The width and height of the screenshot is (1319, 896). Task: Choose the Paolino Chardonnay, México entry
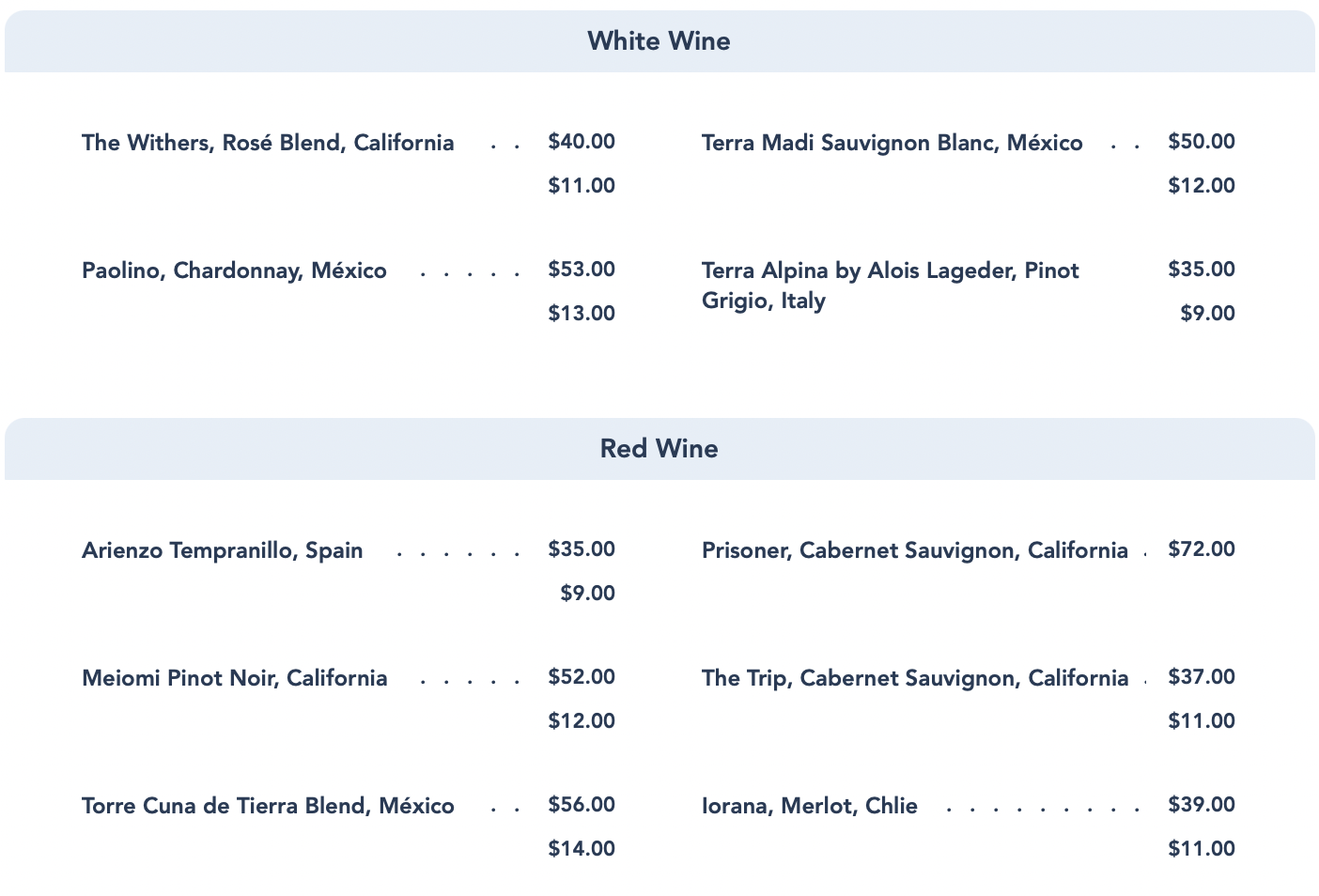pyautogui.click(x=234, y=270)
